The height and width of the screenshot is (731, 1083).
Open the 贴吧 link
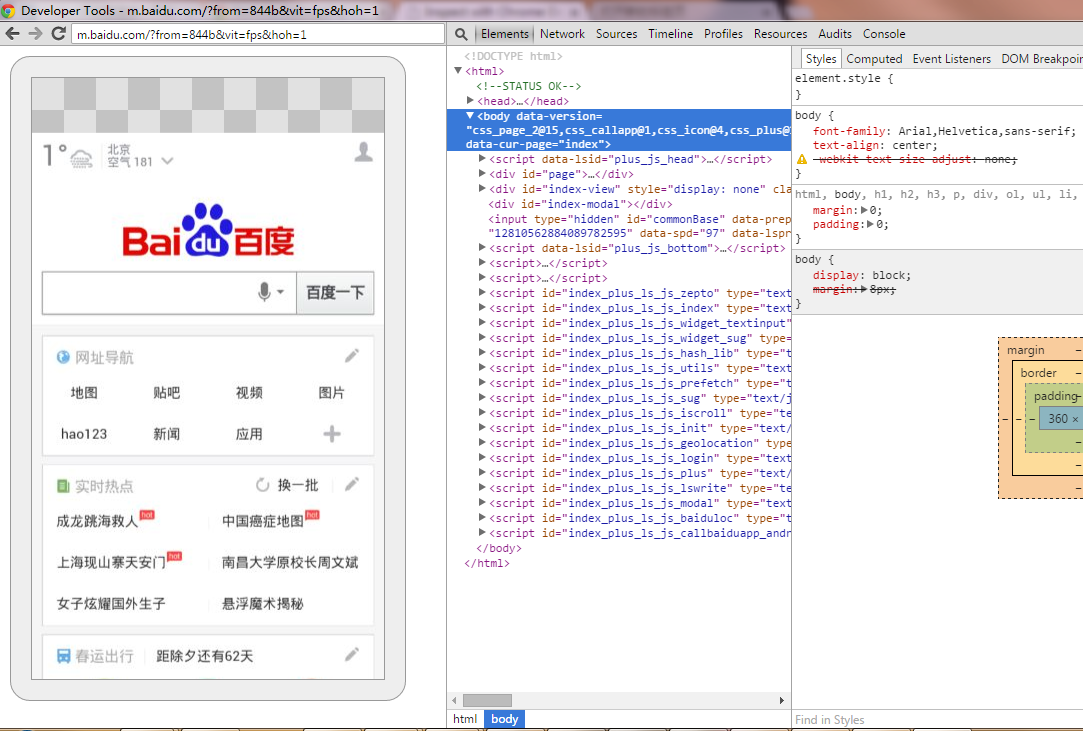coord(166,392)
